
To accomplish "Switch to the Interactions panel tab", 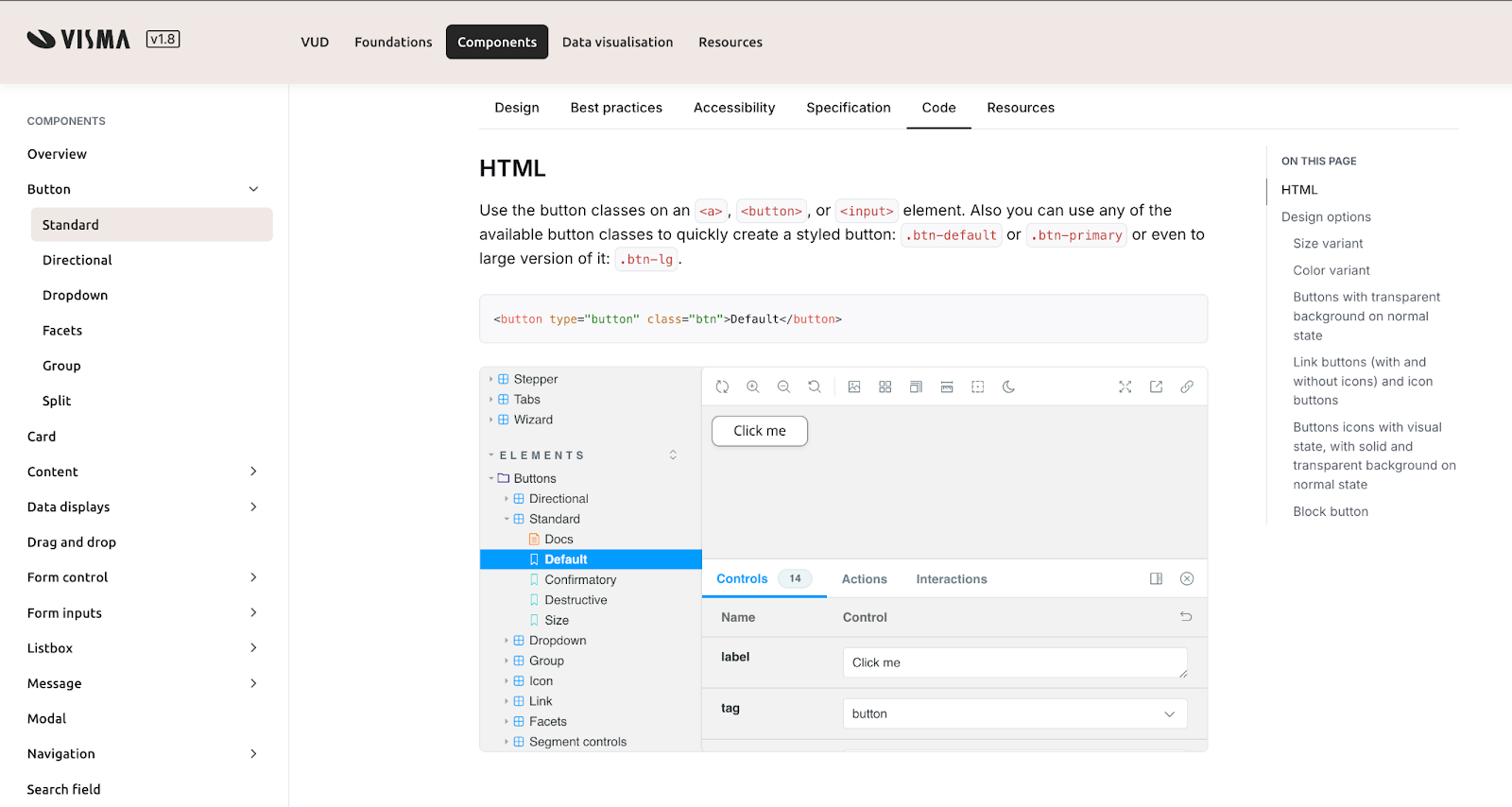I will tap(952, 579).
